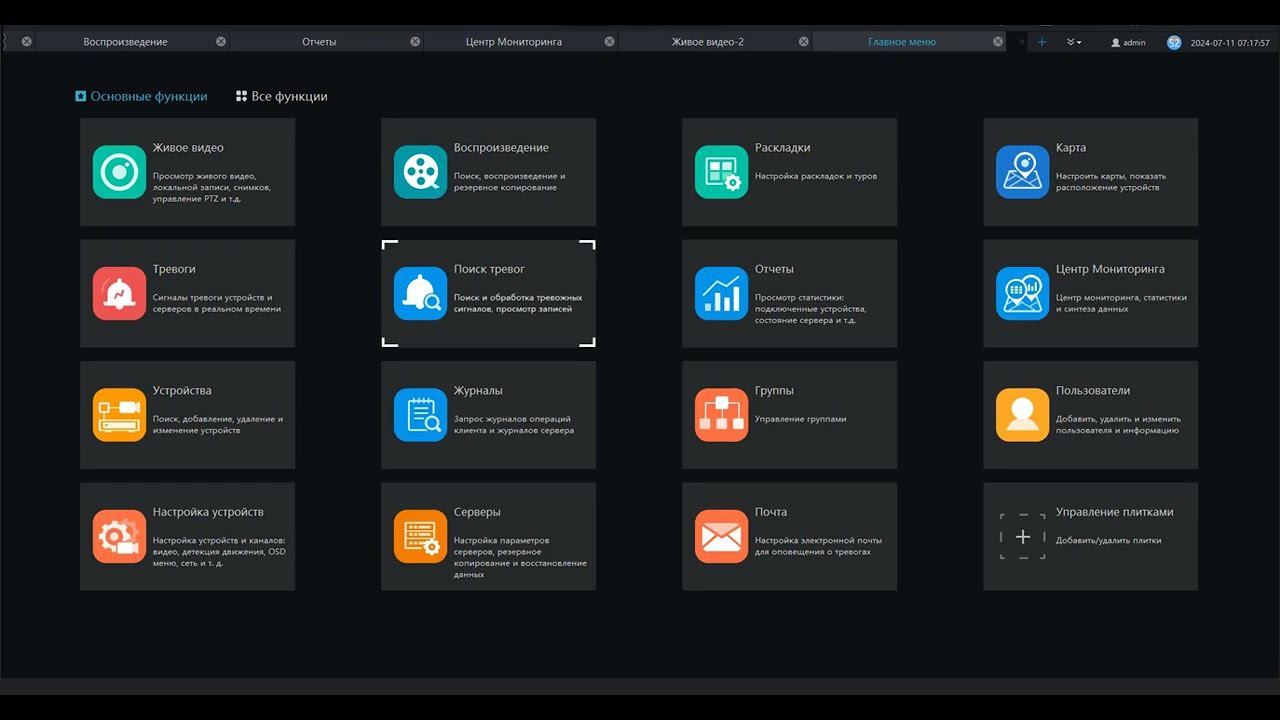Click description 'Добавить/удалить плитки'

[x=1108, y=541]
